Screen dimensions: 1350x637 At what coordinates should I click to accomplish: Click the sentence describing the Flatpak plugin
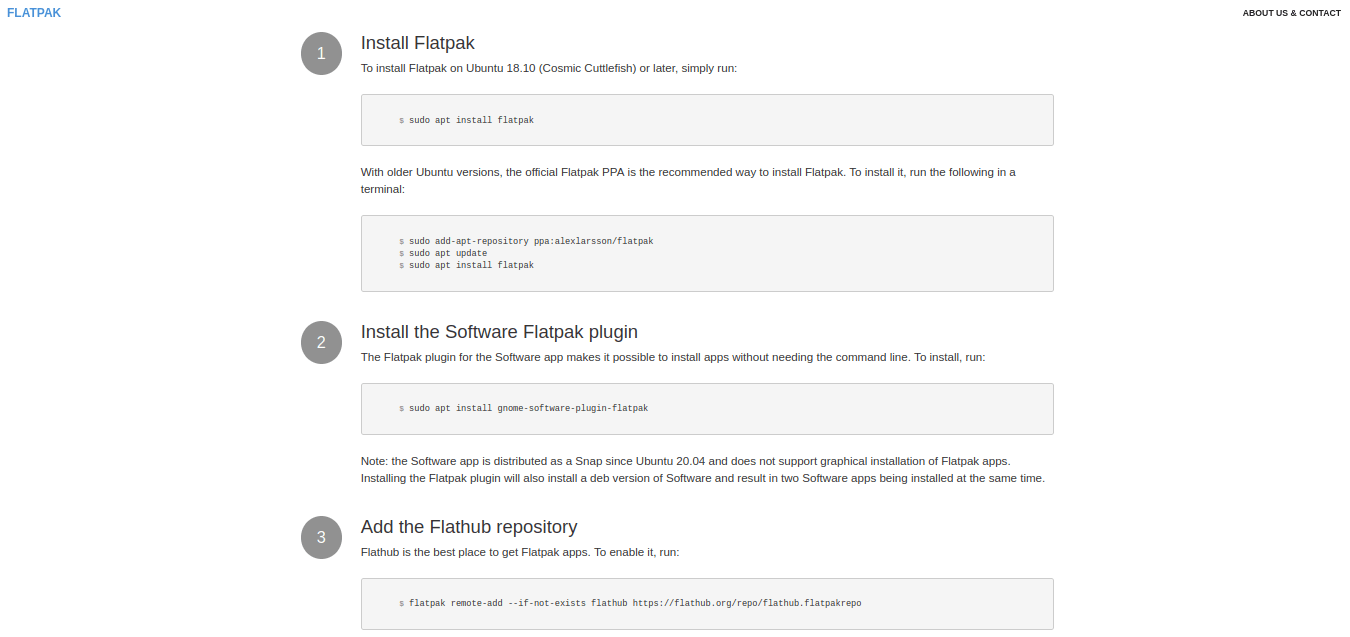(x=672, y=357)
